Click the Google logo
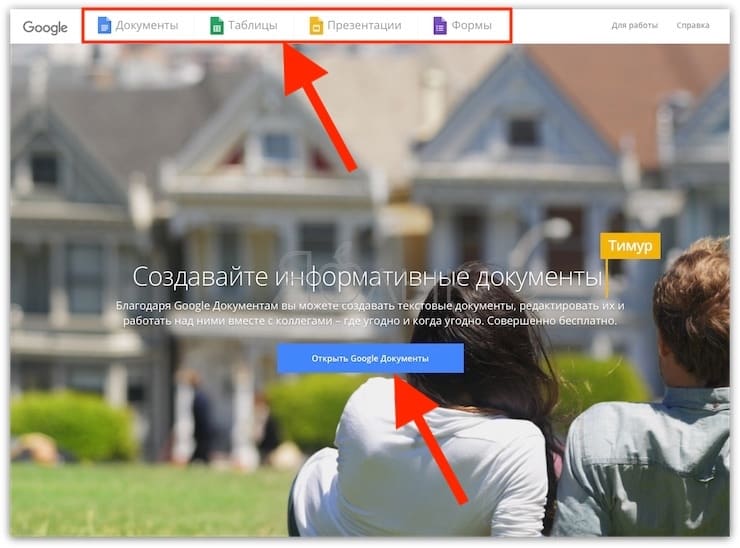 click(45, 27)
